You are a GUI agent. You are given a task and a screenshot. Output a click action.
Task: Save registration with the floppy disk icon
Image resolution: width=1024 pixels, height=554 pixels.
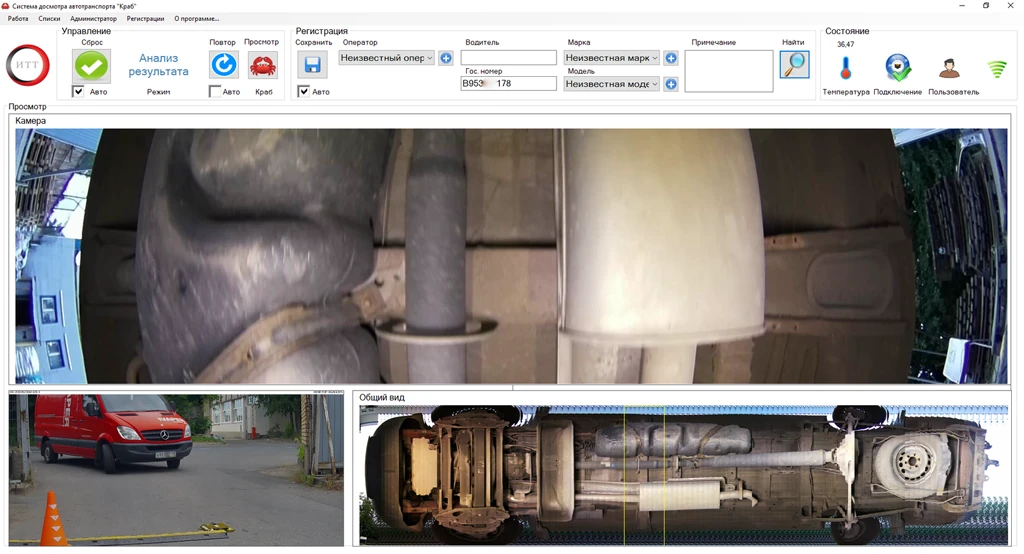[312, 65]
